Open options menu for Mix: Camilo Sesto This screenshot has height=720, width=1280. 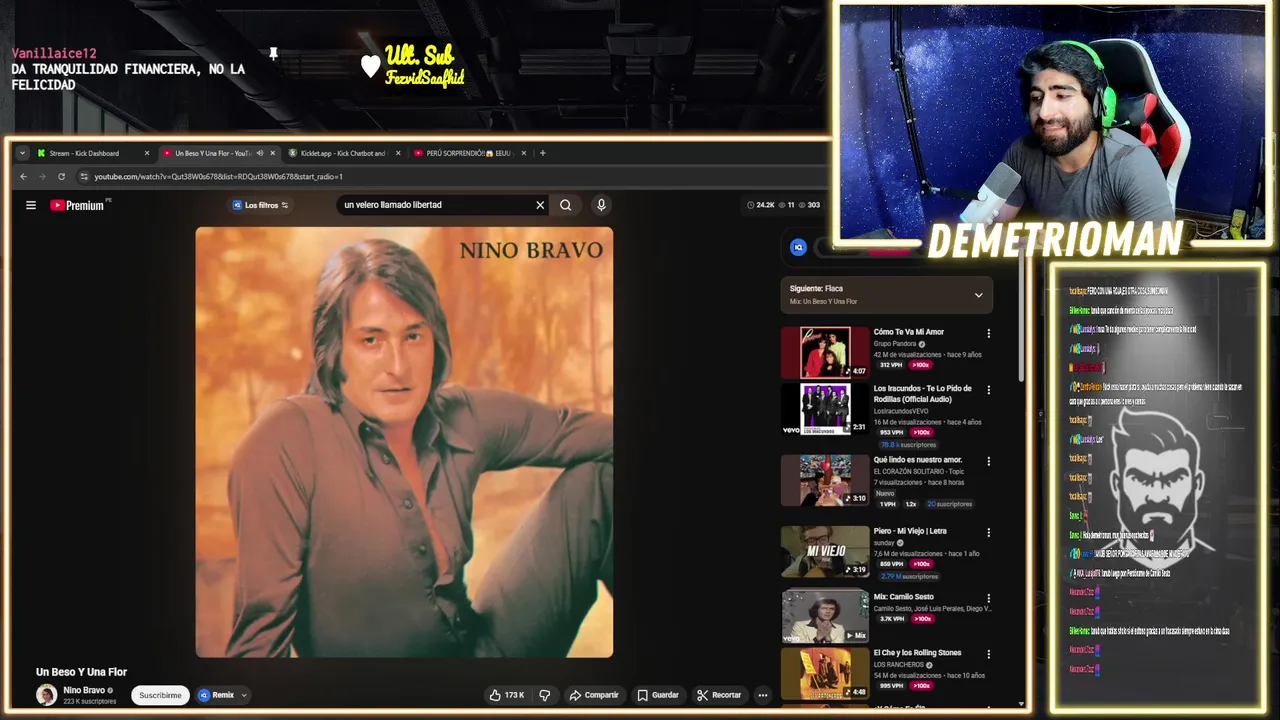coord(989,598)
